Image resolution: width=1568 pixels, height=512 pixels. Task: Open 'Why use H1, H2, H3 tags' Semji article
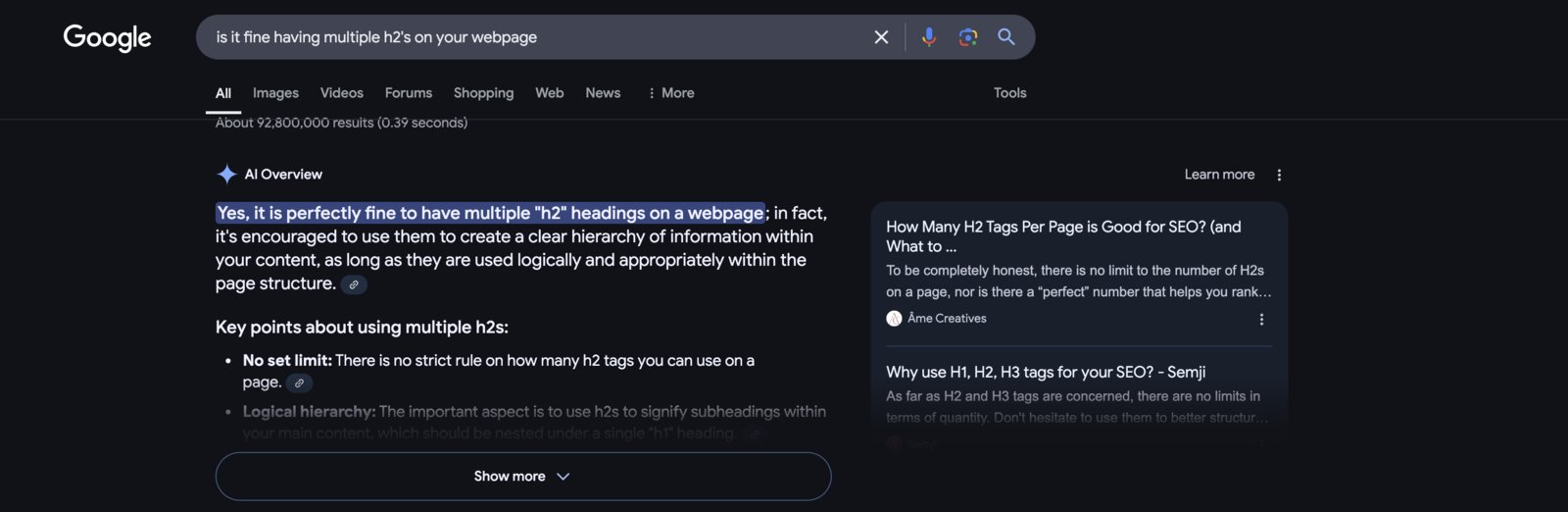tap(1046, 373)
